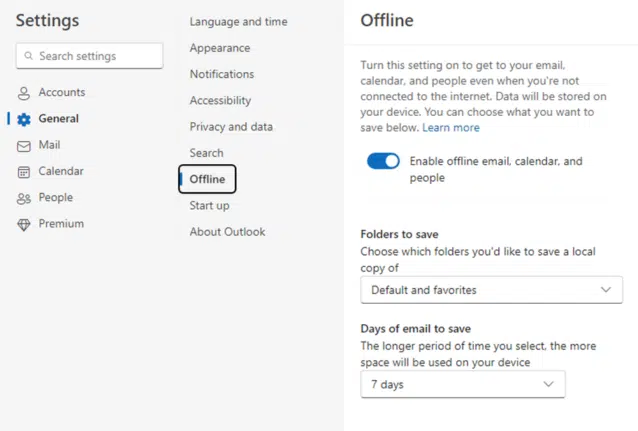This screenshot has width=638, height=431.
Task: Click the People contacts icon
Action: (24, 199)
